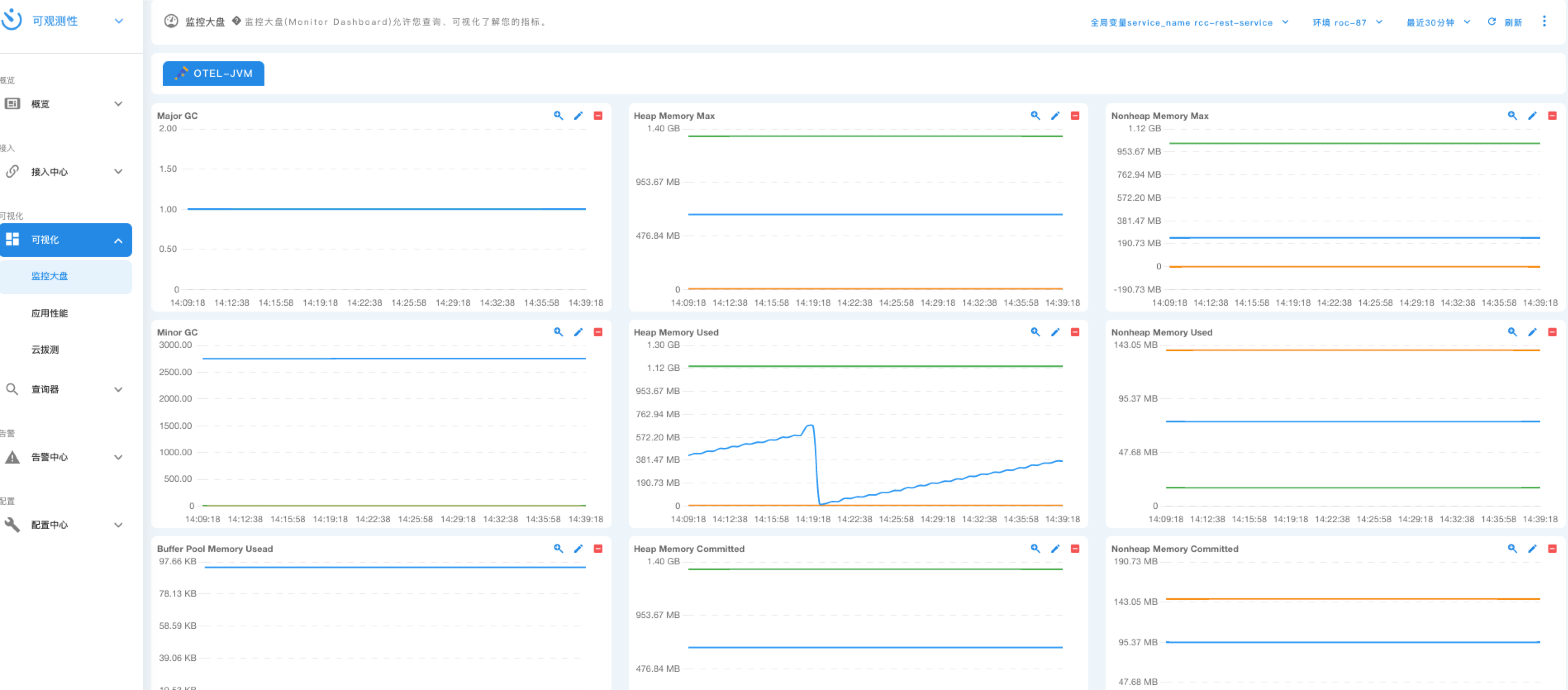This screenshot has height=690, width=1568.
Task: Zoom into Buffer Pool Memory Usead panel
Action: (558, 549)
